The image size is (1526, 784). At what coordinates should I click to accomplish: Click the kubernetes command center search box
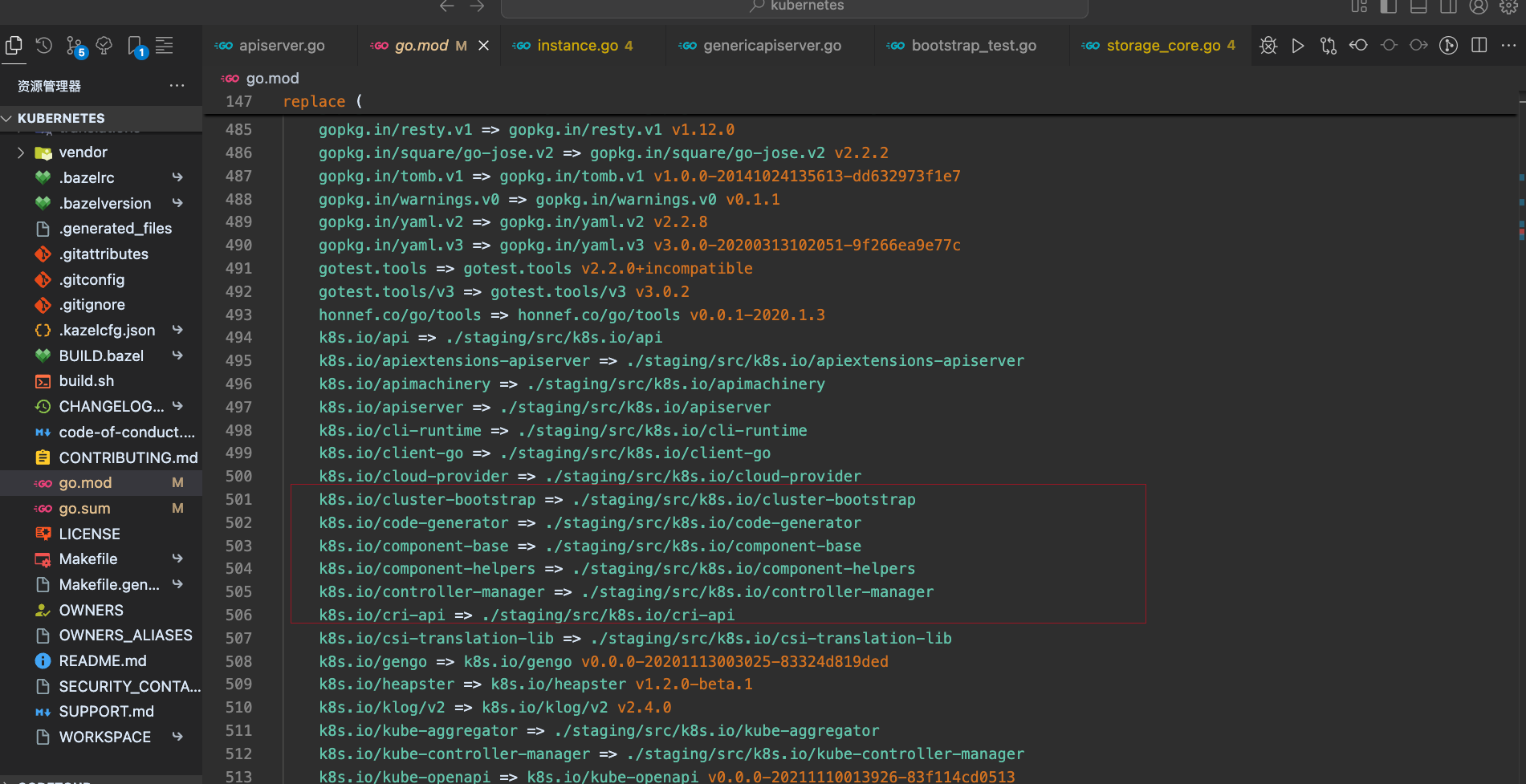tap(795, 6)
